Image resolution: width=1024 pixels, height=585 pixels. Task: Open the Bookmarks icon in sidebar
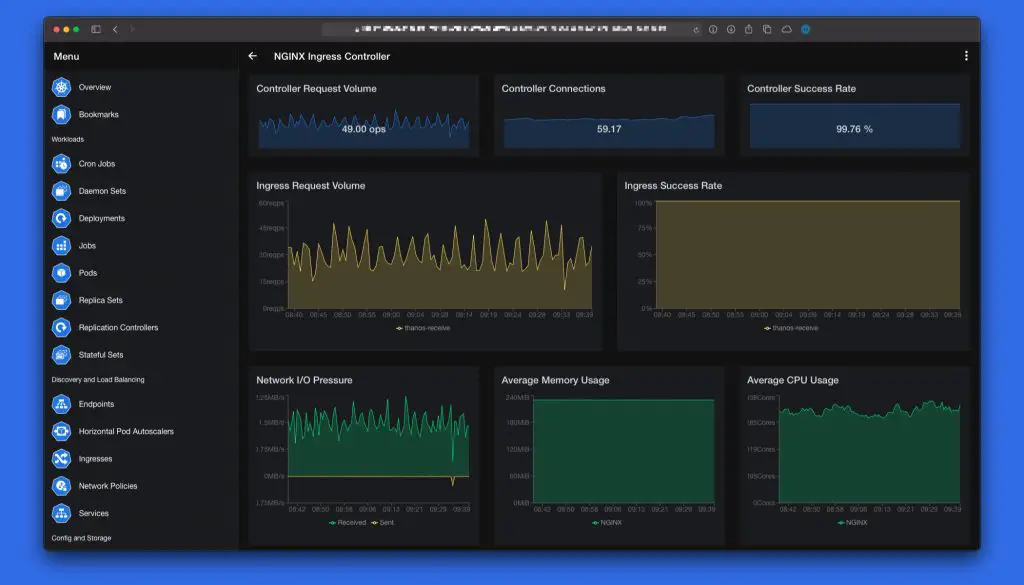click(x=61, y=114)
